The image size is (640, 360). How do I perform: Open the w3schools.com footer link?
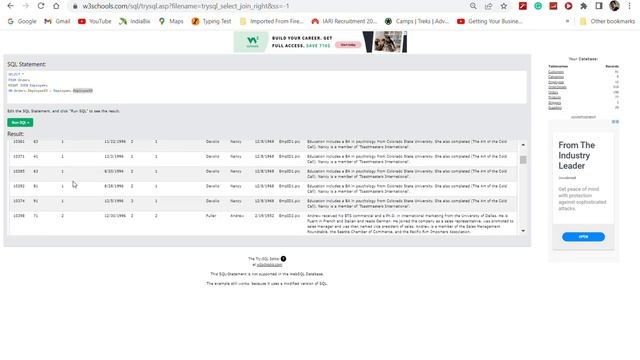pos(269,265)
